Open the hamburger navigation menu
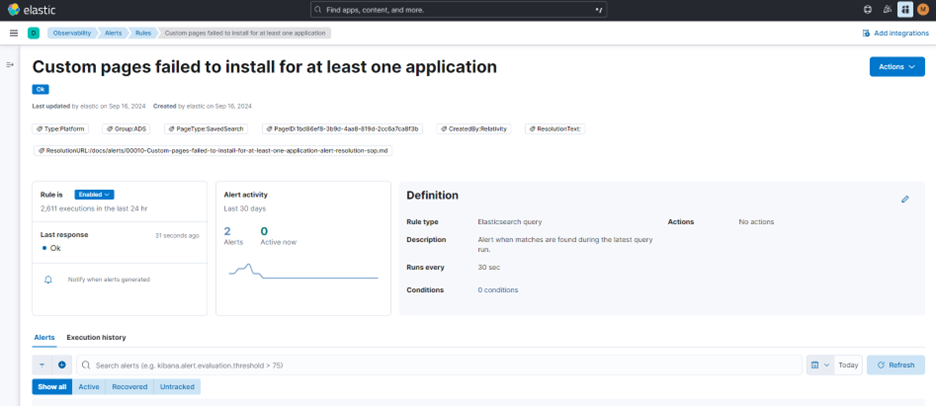 click(13, 33)
